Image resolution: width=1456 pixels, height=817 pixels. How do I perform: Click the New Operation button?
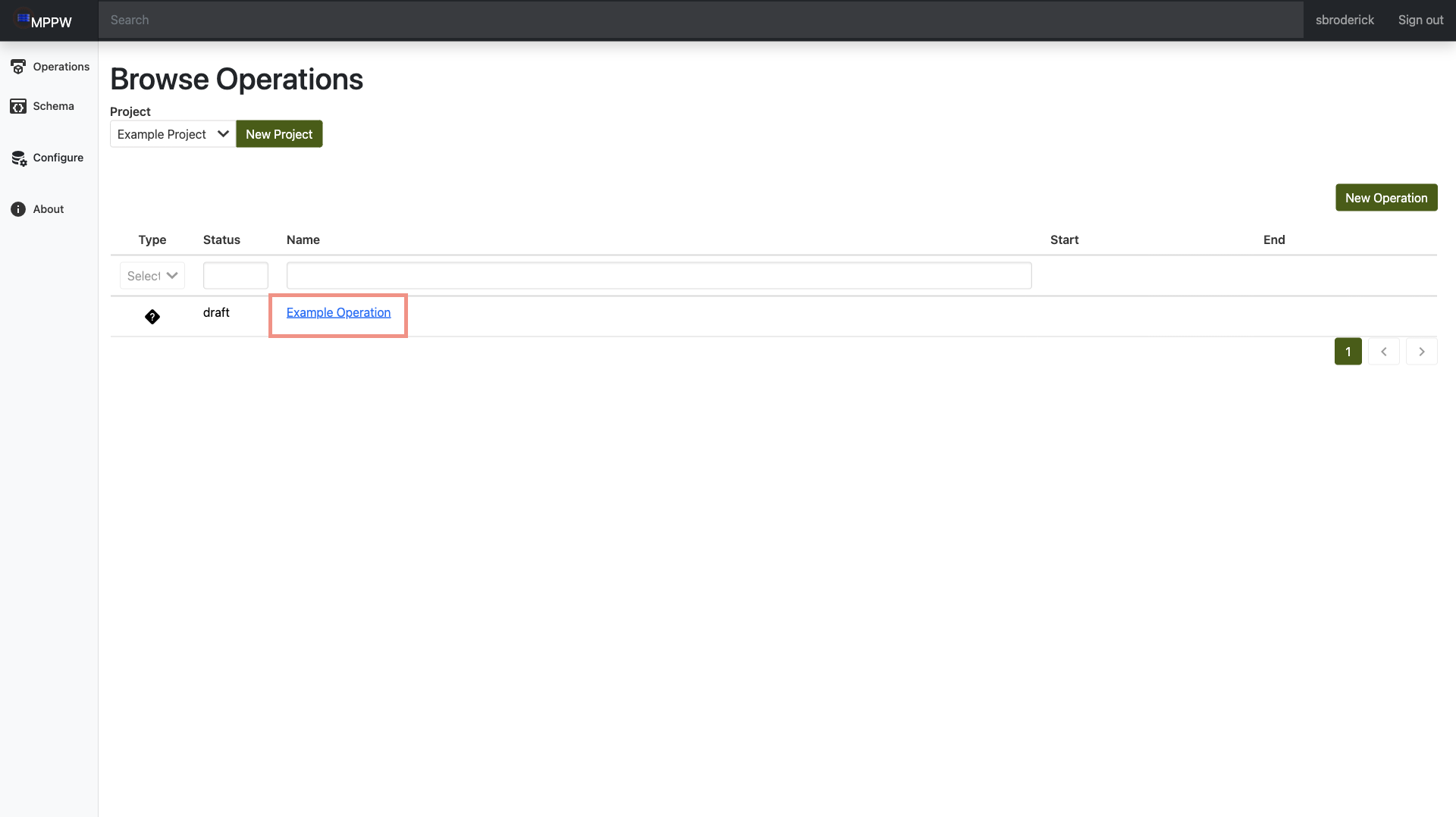(1386, 198)
